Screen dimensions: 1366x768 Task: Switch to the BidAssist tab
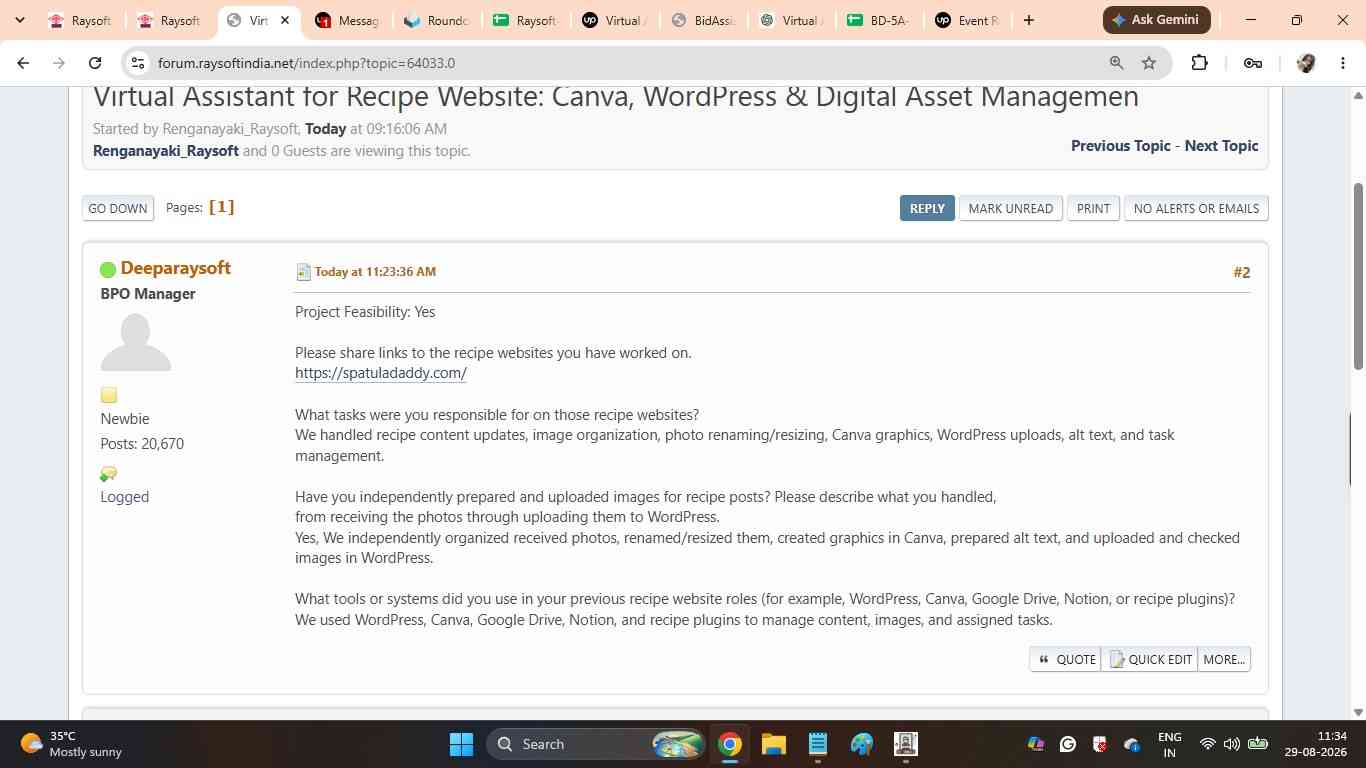(703, 20)
